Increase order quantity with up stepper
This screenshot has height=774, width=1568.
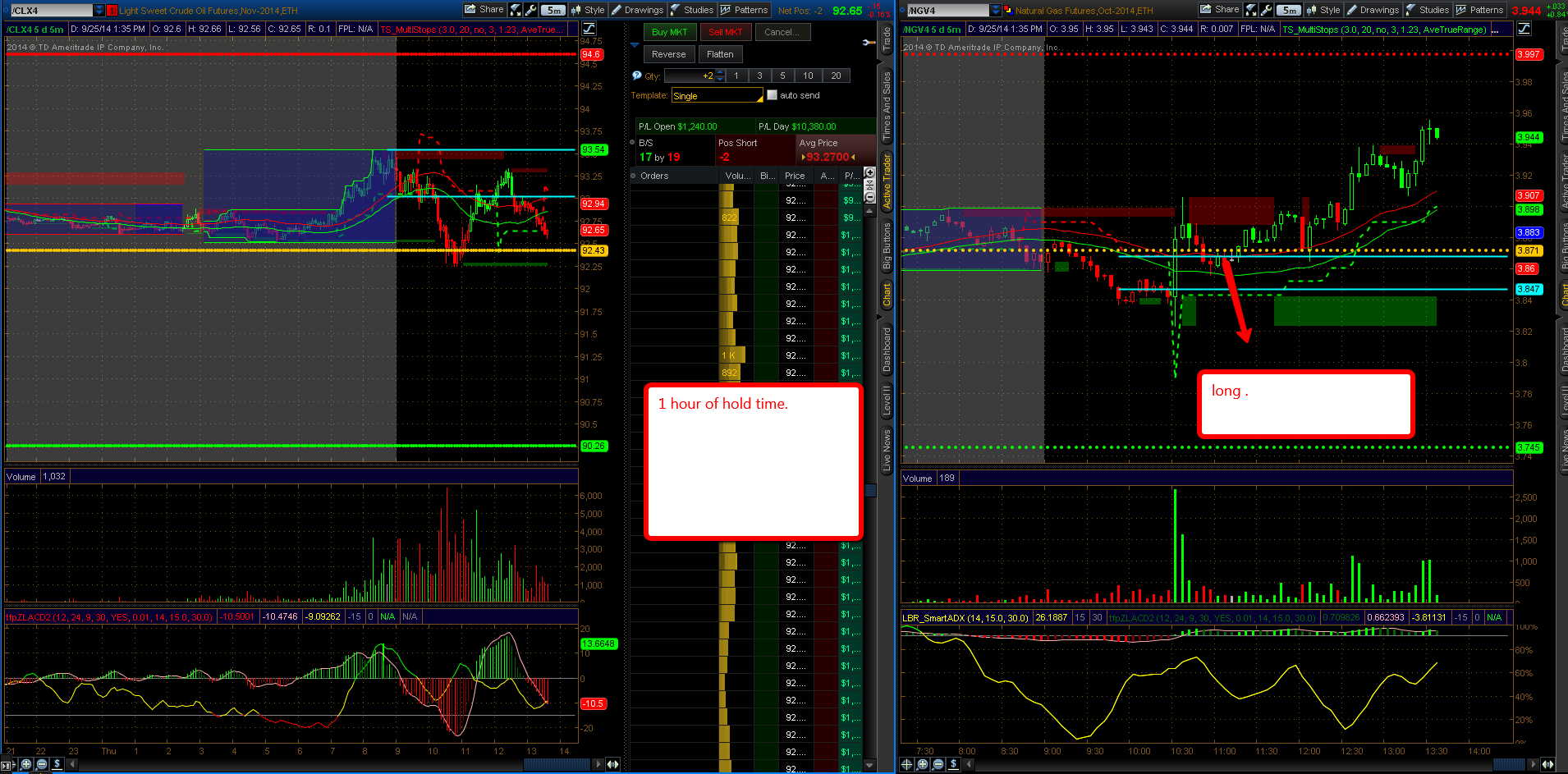pyautogui.click(x=720, y=72)
